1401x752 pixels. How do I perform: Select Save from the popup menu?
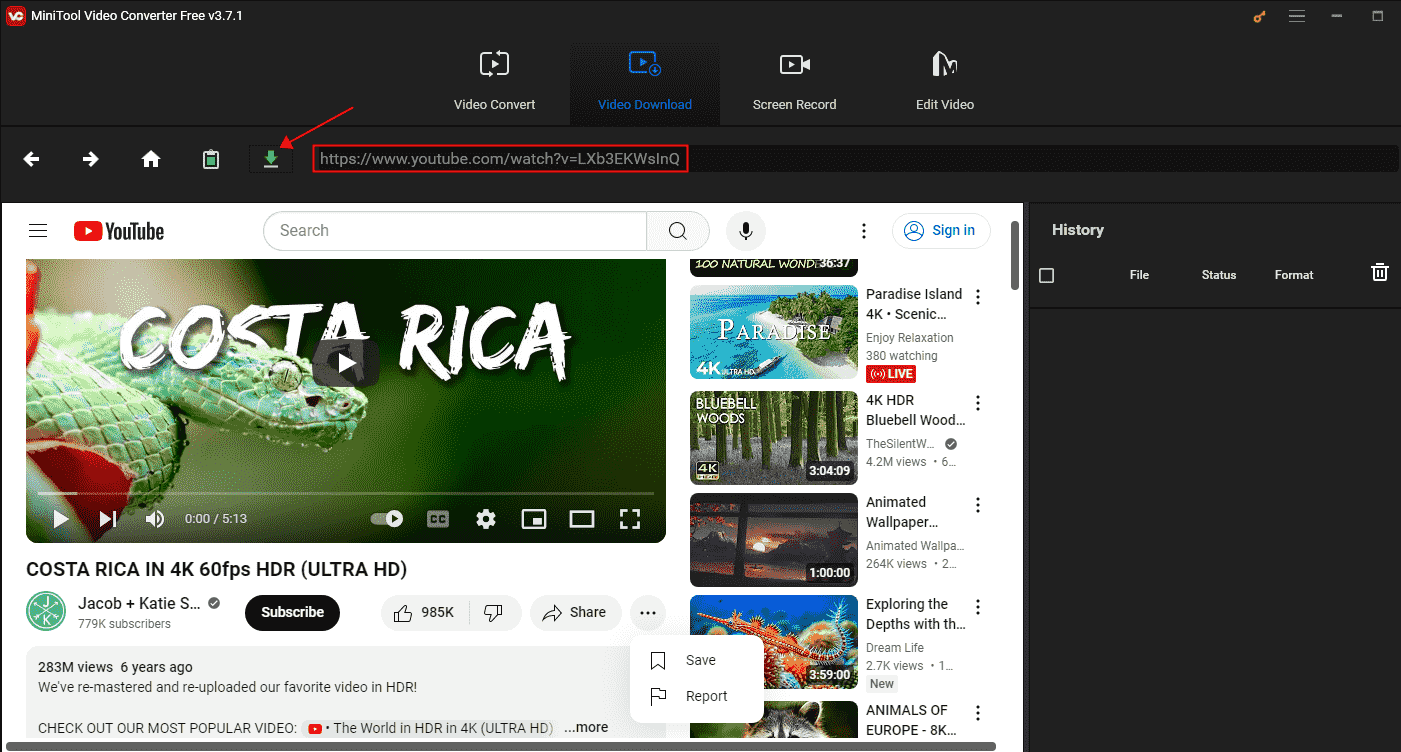coord(700,660)
